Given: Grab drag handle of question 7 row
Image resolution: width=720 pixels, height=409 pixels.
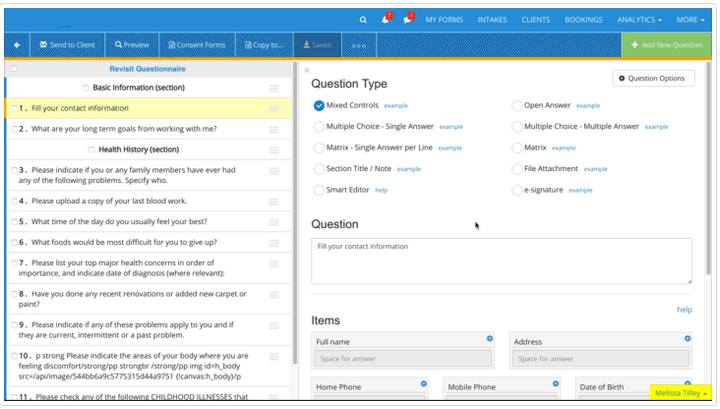Looking at the screenshot, I should pyautogui.click(x=274, y=263).
